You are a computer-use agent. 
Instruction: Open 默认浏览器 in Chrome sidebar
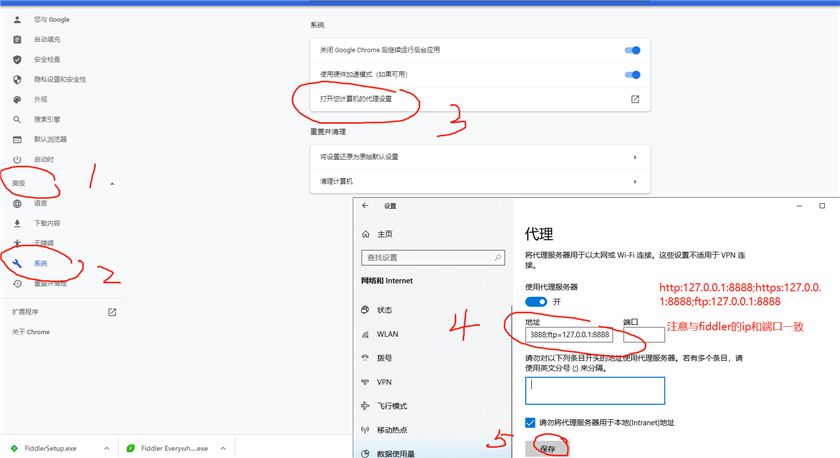pyautogui.click(x=50, y=139)
